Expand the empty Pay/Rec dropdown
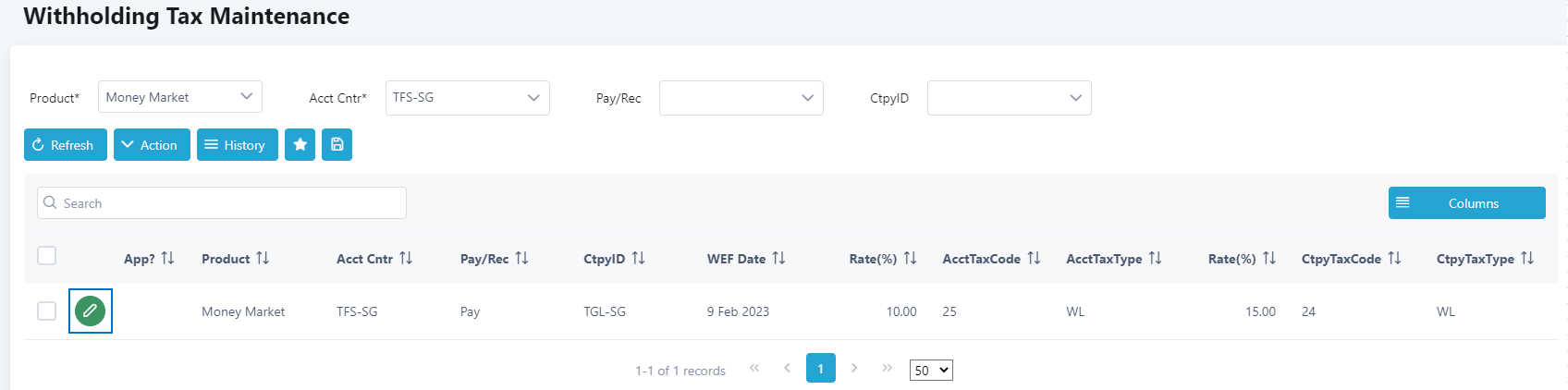This screenshot has width=1568, height=390. tap(741, 98)
